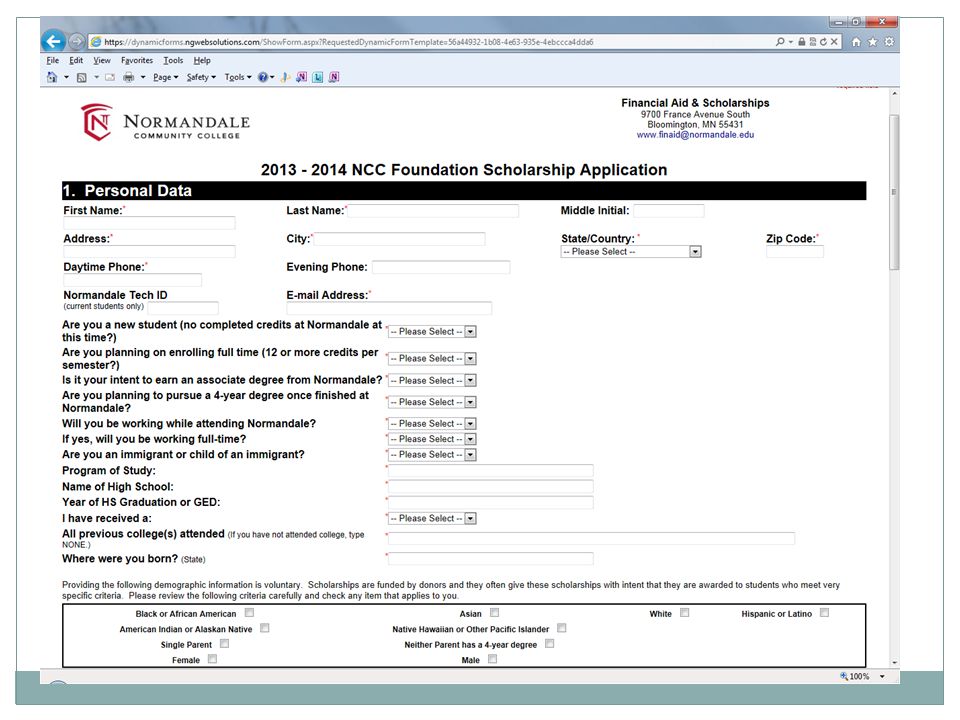Image resolution: width=960 pixels, height=720 pixels.
Task: Open the Page command bar menu
Action: coord(165,77)
